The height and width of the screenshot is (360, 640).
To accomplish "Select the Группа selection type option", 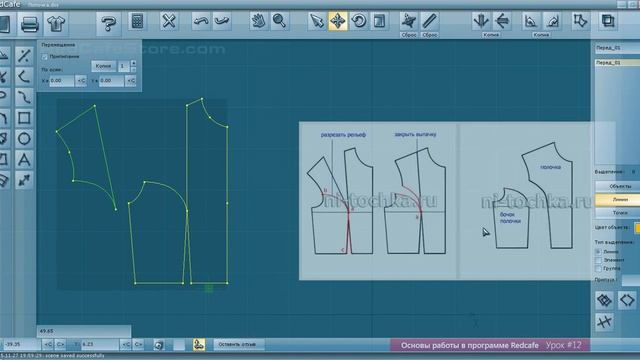I will [598, 269].
